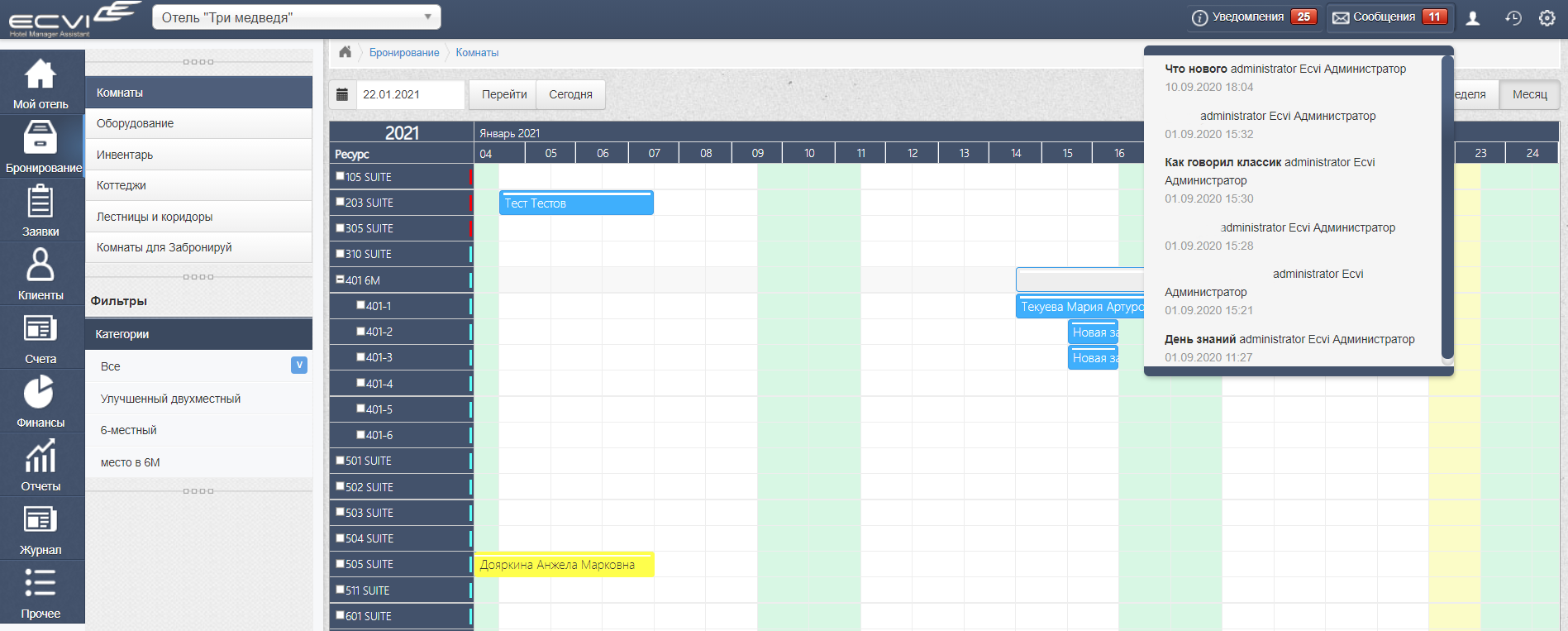Tick the 401-5 resource box

click(x=361, y=409)
